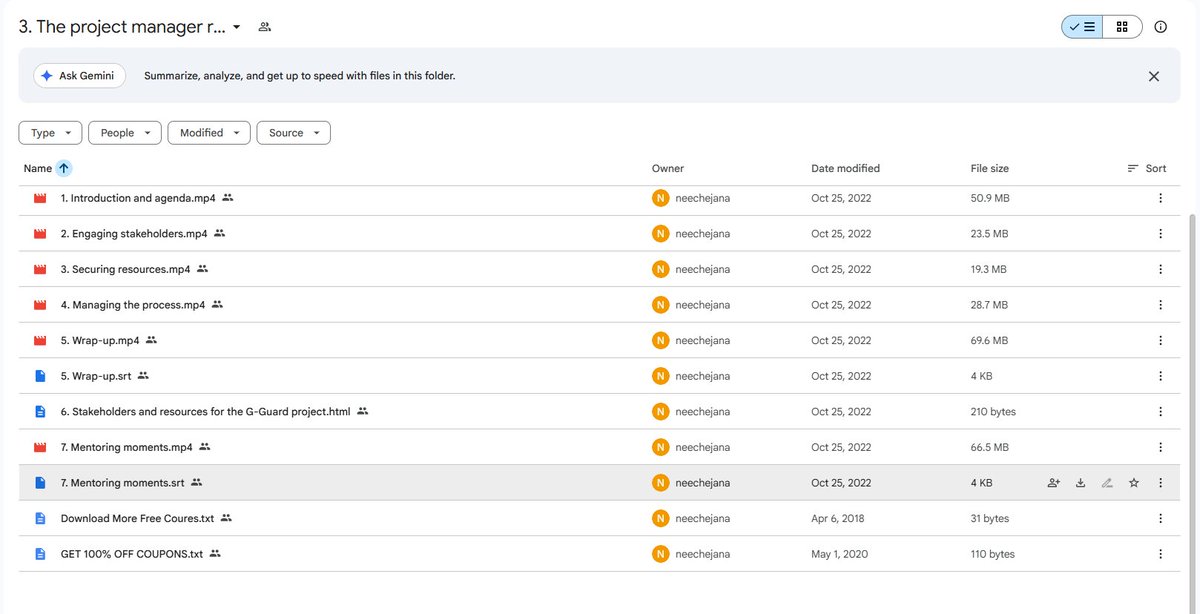1200x614 pixels.
Task: Click the Ask Gemini button
Action: [80, 76]
